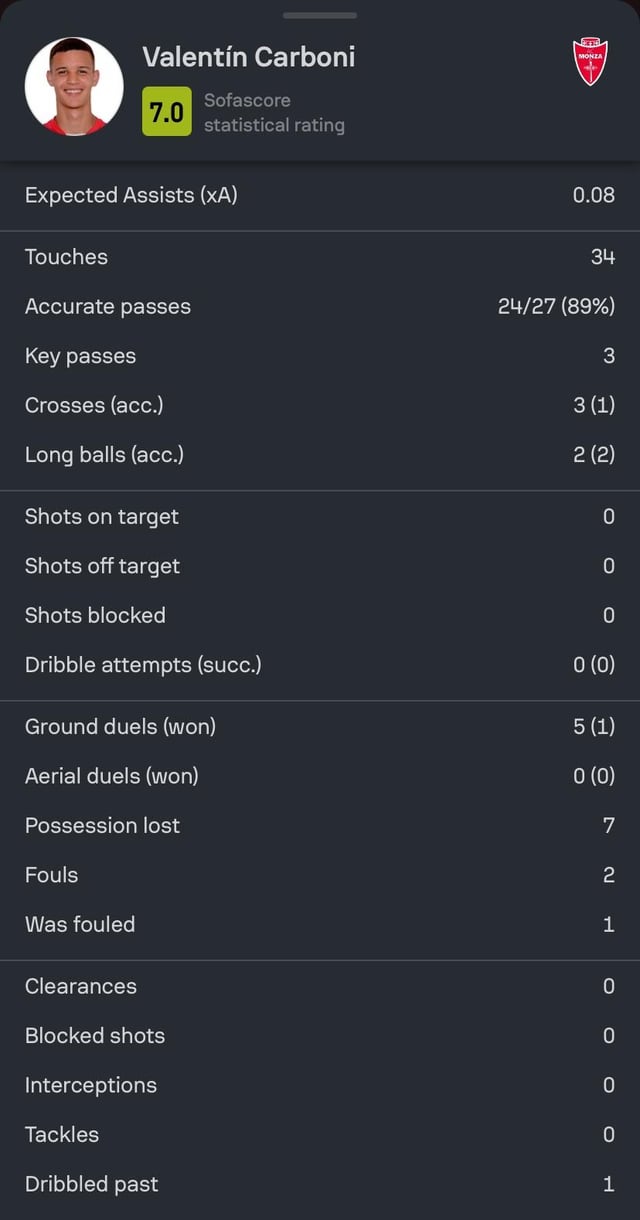Select the Possession lost stat row
Viewport: 640px width, 1220px height.
(320, 826)
